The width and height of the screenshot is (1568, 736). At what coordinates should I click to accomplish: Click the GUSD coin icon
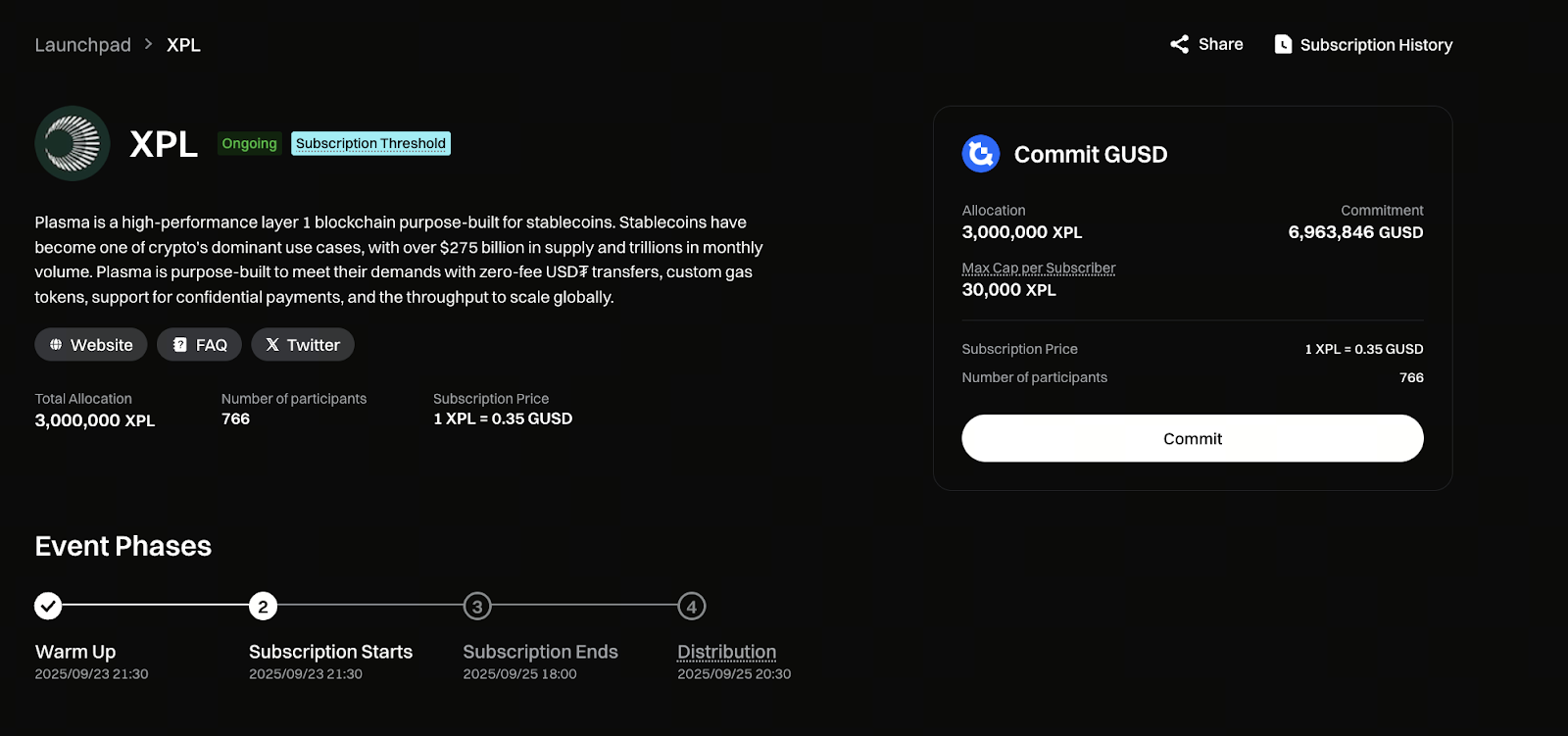[981, 154]
